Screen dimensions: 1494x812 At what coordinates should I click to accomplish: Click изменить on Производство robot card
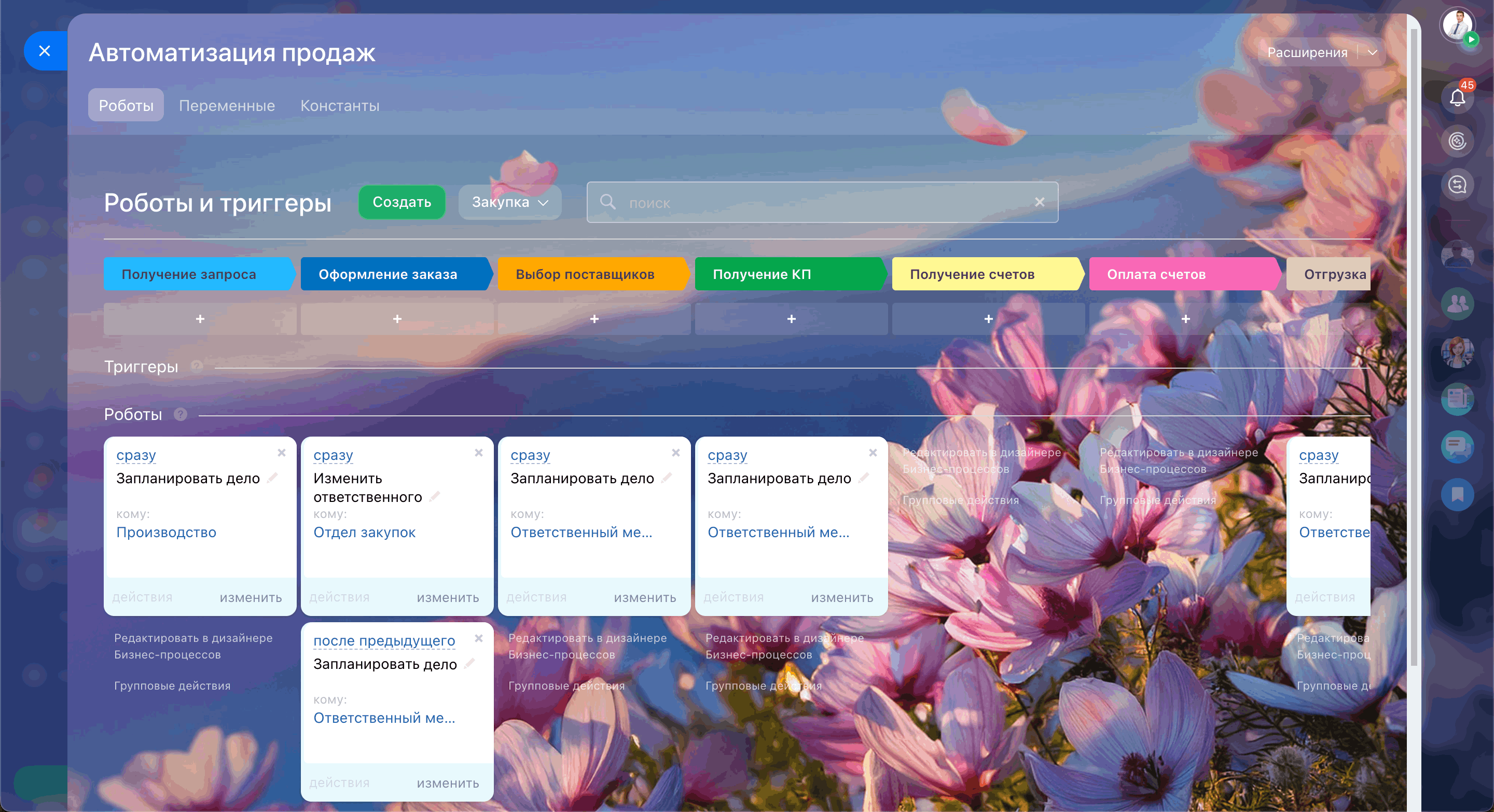coord(251,597)
